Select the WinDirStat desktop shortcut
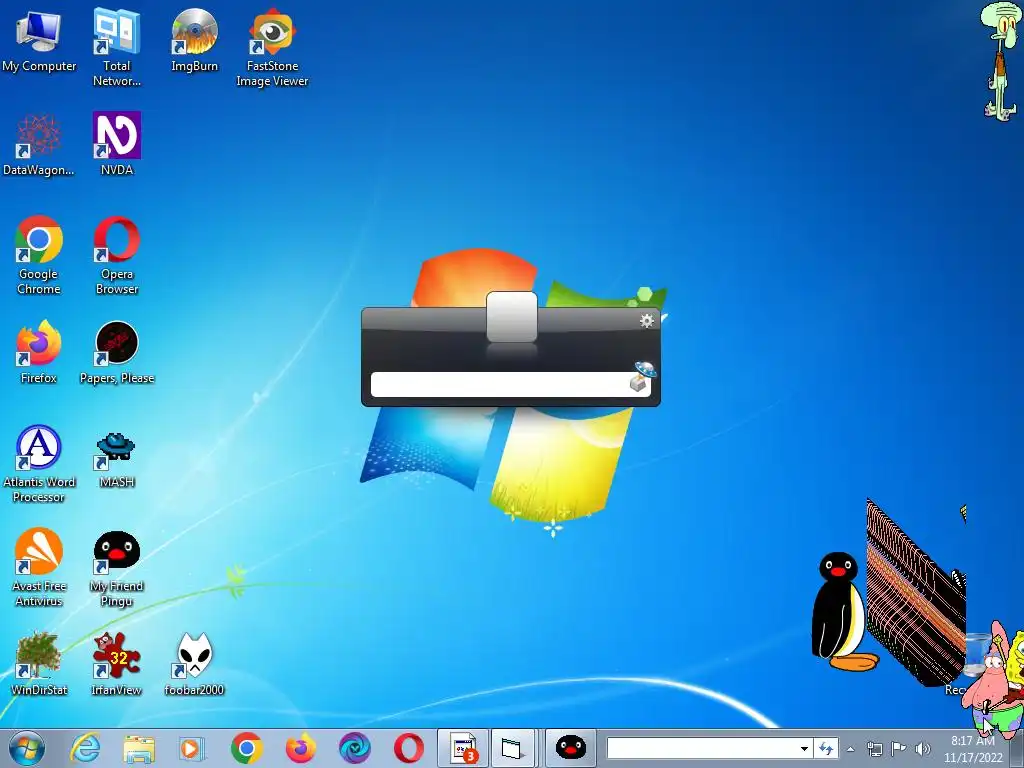Viewport: 1024px width, 768px height. pos(39,664)
